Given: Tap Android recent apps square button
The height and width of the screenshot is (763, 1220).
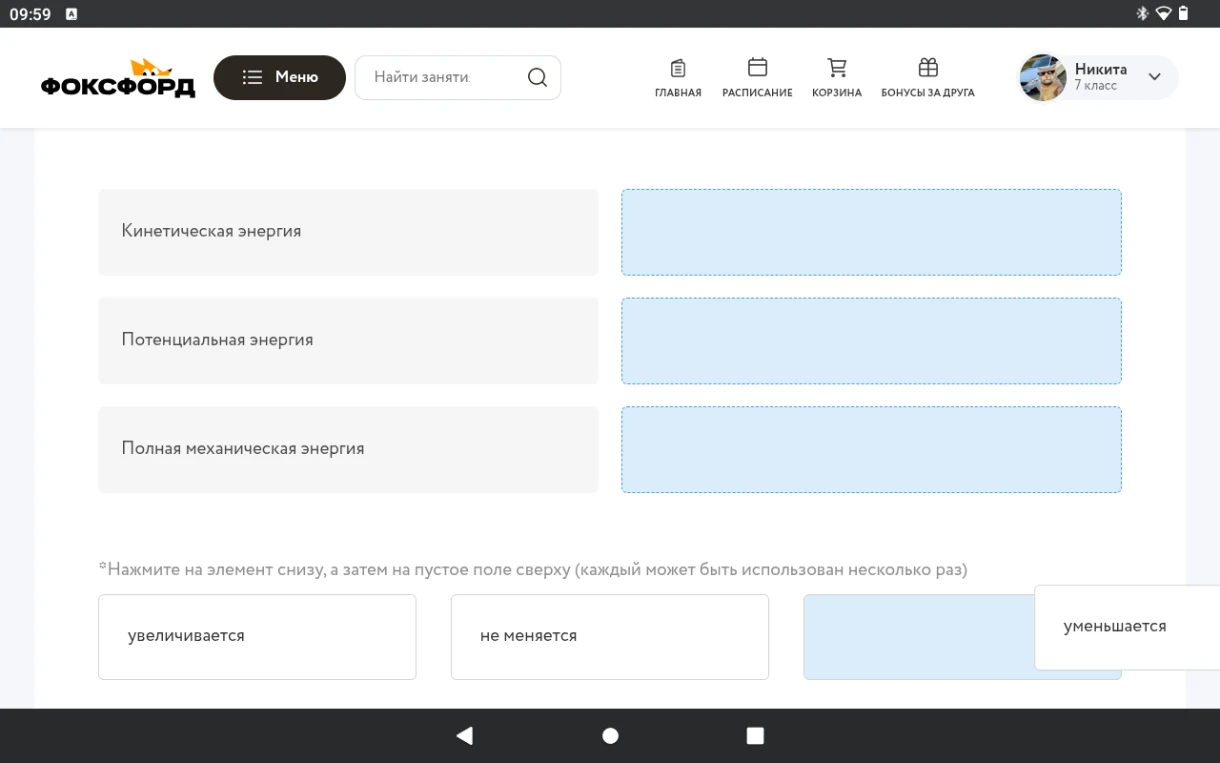Looking at the screenshot, I should (755, 736).
